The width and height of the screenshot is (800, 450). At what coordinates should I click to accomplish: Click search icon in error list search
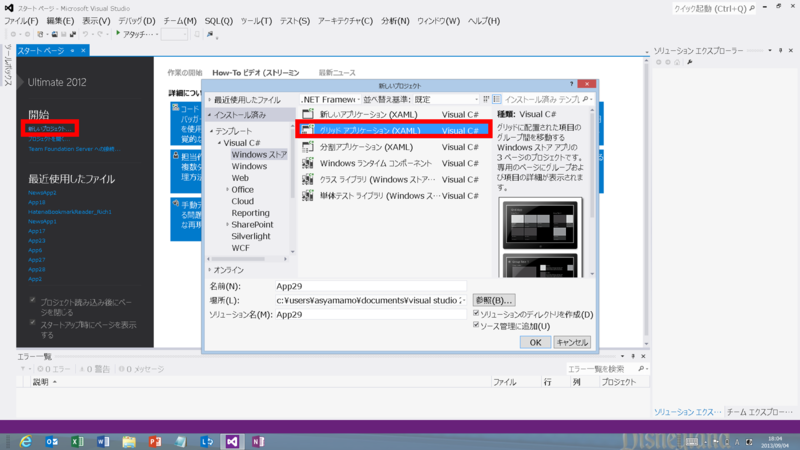click(641, 368)
